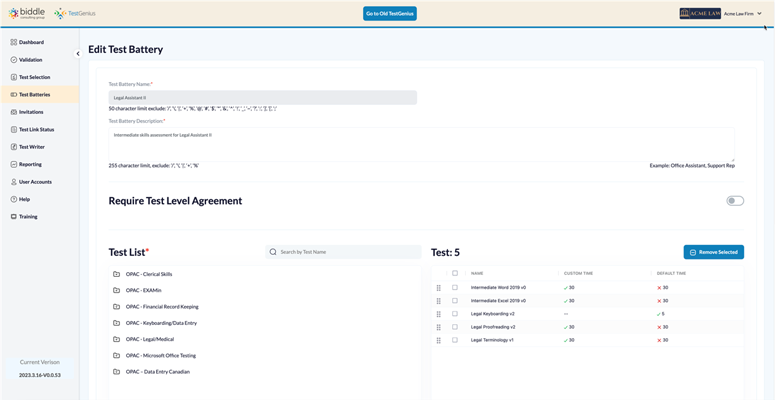
Task: Collapse the sidebar with the chevron button
Action: tap(78, 53)
